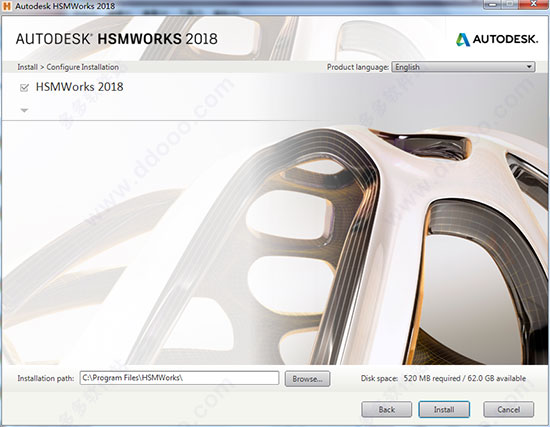This screenshot has height=427, width=550.
Task: Click the Autodesk HSMWorks 2018 header title
Action: tap(116, 39)
